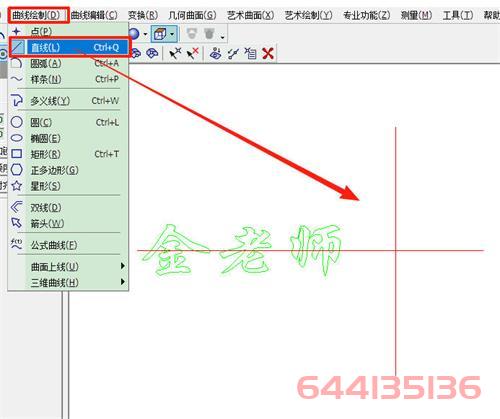The height and width of the screenshot is (419, 500).
Task: Expand the 曲面上线 submenu arrow
Action: click(x=123, y=266)
